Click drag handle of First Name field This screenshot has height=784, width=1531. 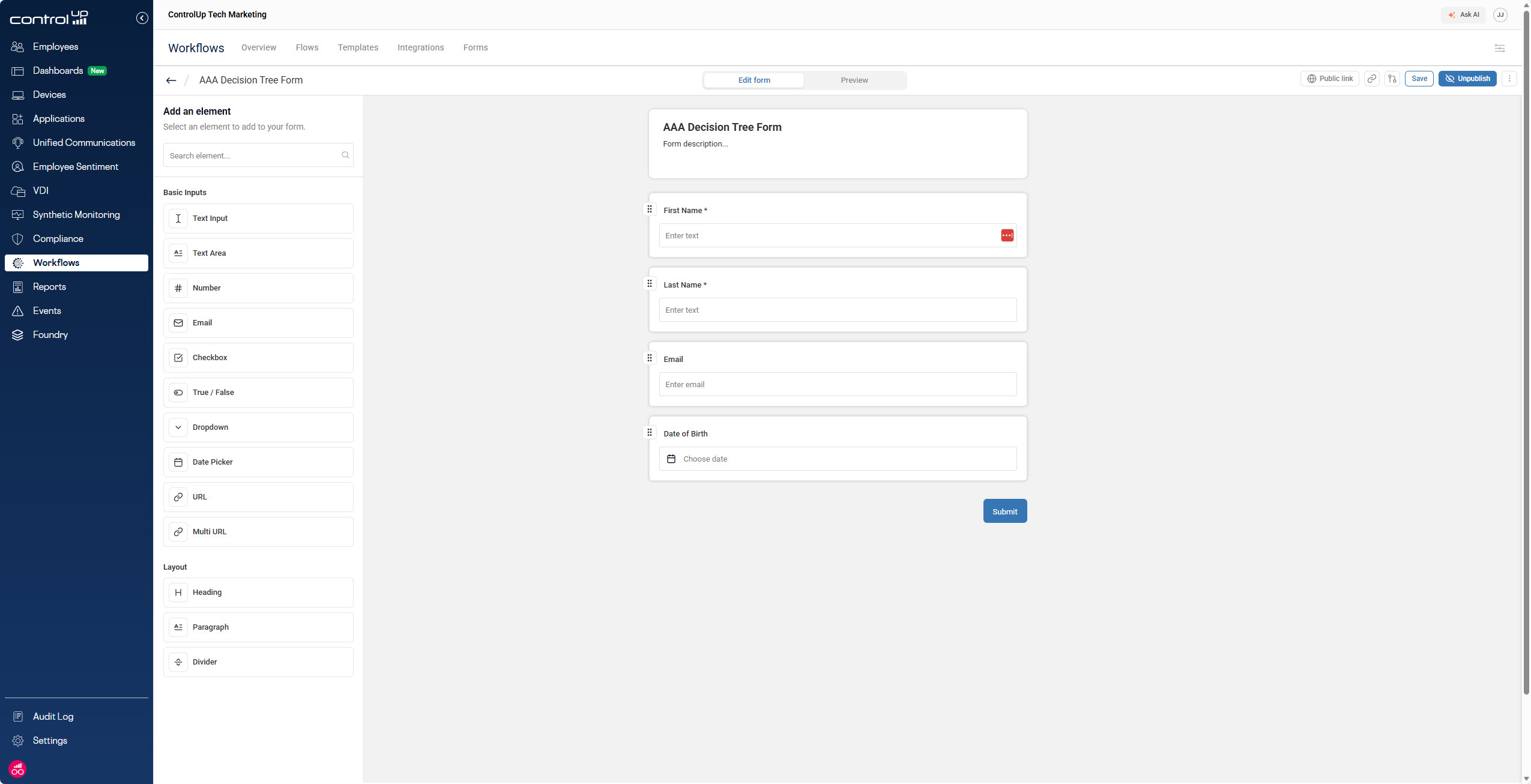click(649, 209)
